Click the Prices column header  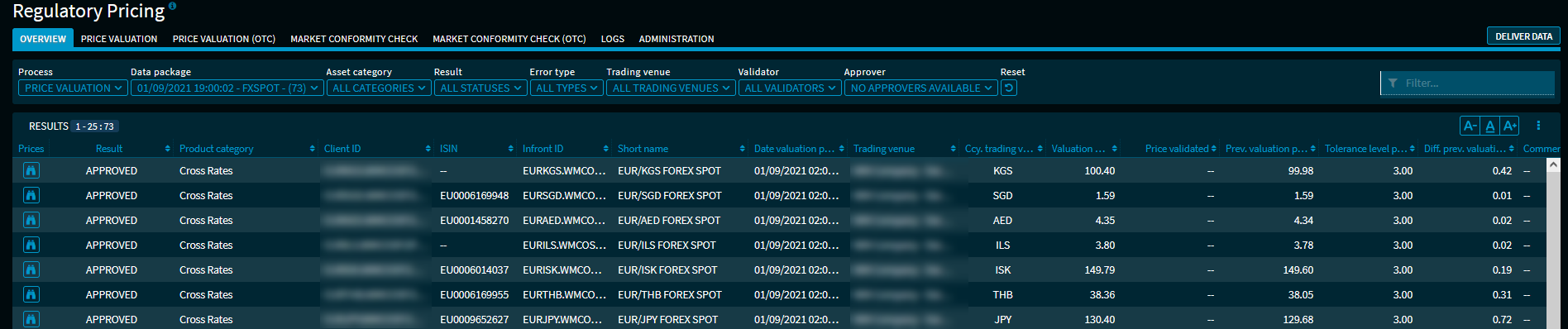coord(31,149)
